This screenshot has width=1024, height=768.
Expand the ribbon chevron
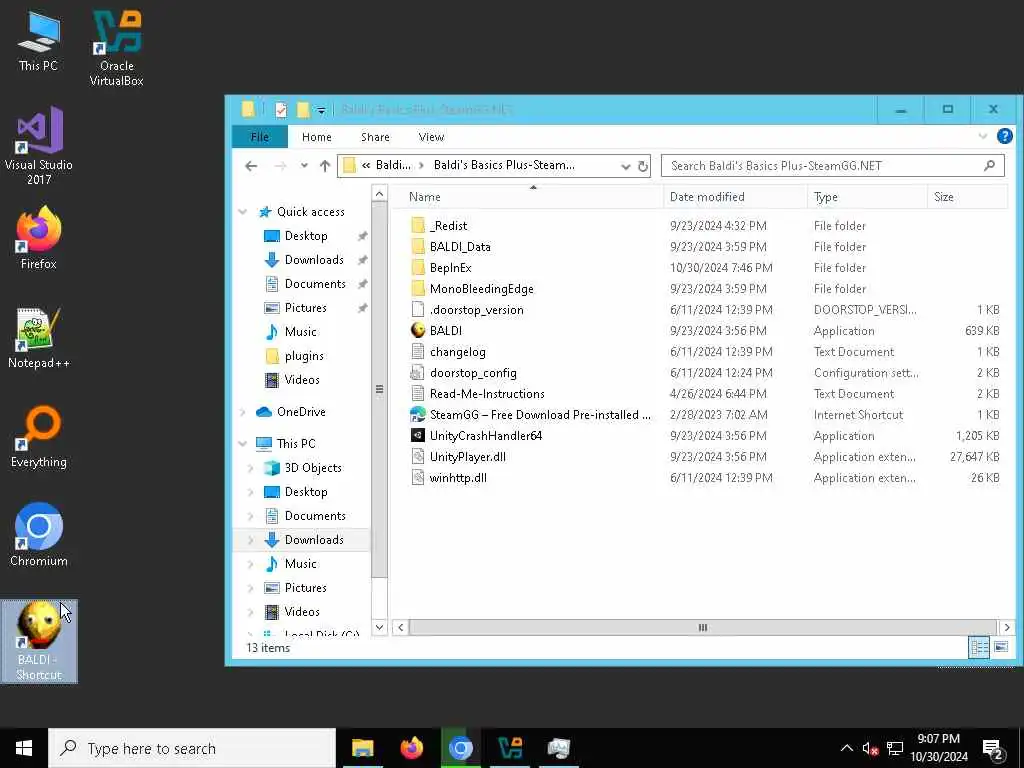click(x=982, y=136)
